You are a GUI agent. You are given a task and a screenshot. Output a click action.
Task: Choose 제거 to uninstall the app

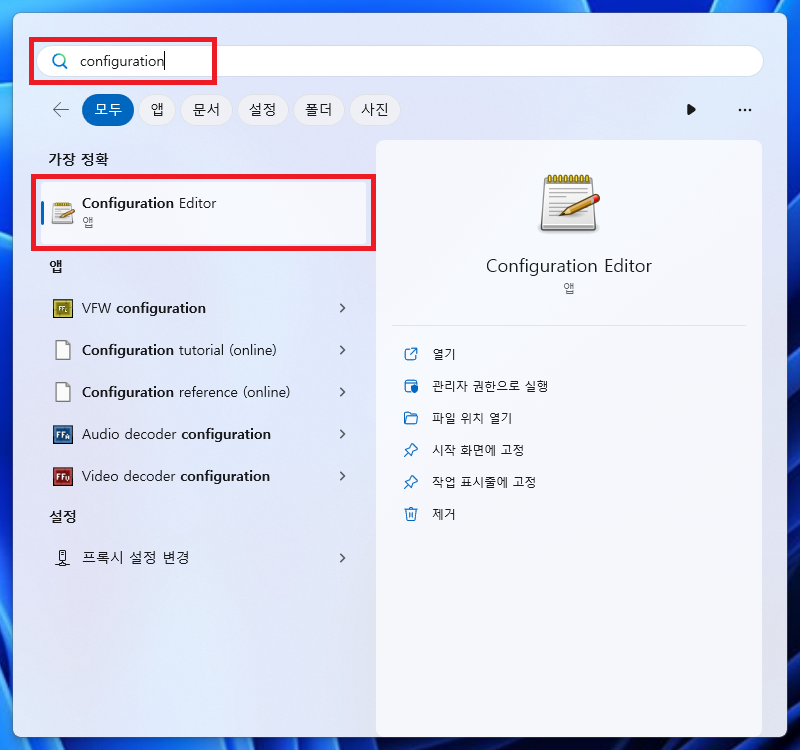443,514
